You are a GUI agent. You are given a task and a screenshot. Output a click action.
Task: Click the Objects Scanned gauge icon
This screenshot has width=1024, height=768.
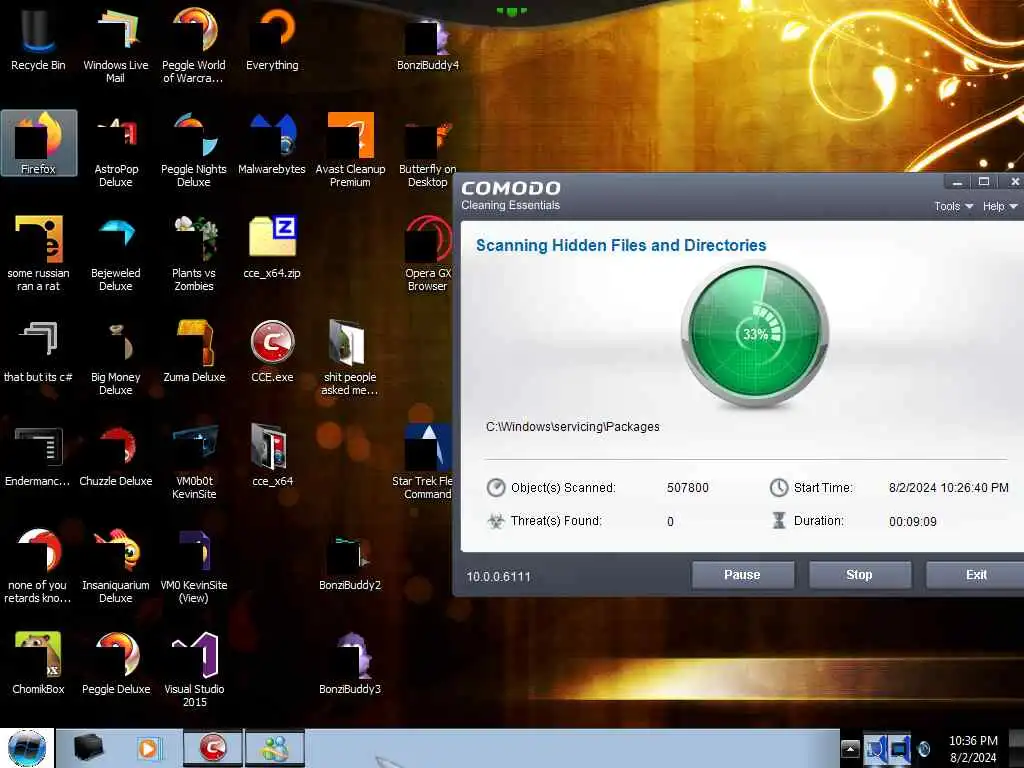[x=496, y=487]
